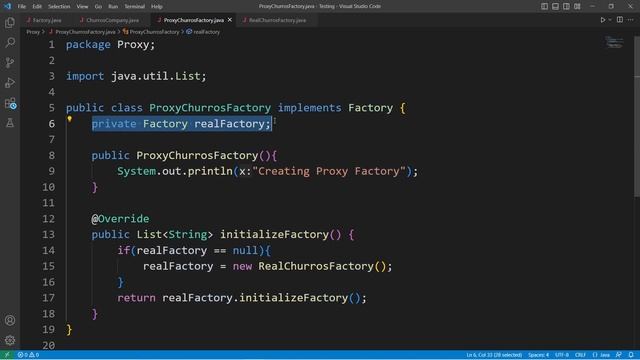This screenshot has height=360, width=640.
Task: Open the Accounts menu icon
Action: 10,320
